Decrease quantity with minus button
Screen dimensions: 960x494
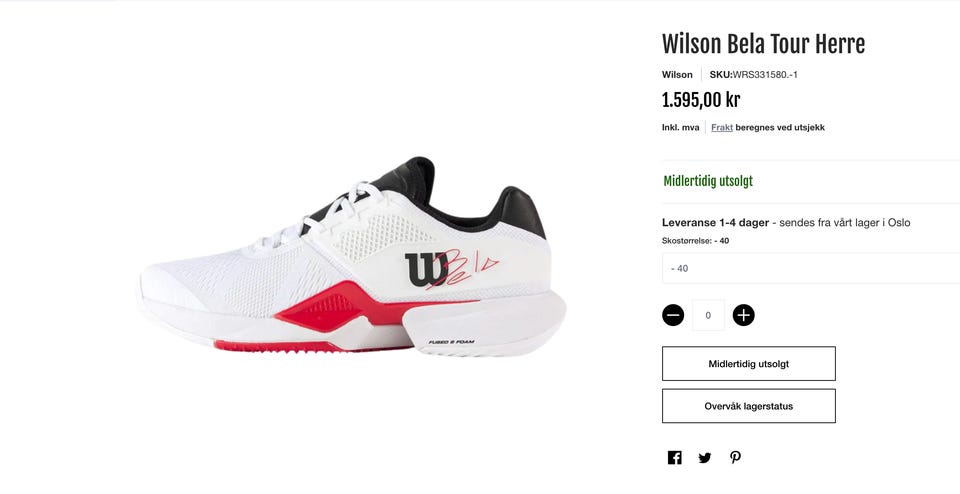coord(673,315)
